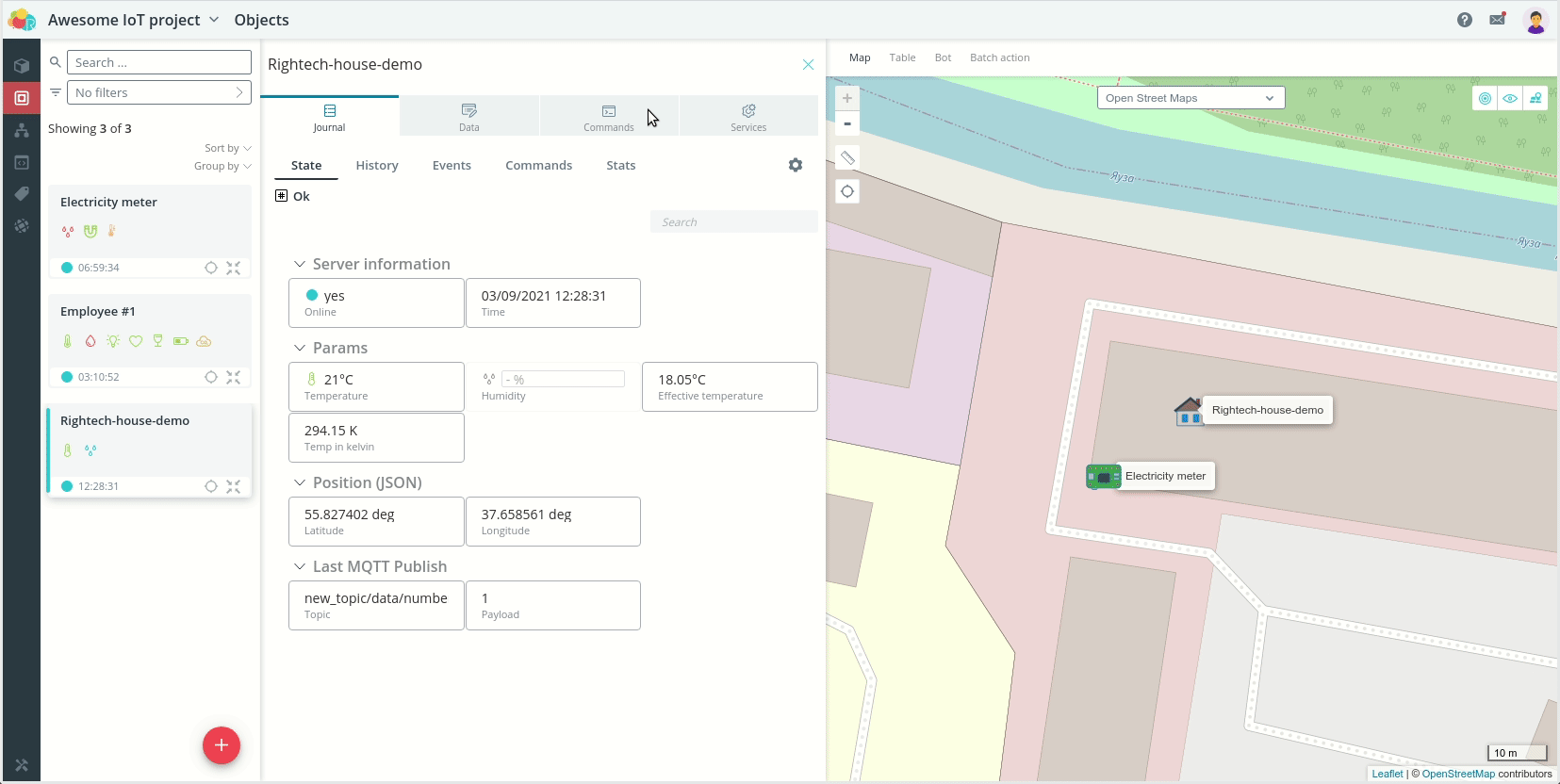Collapse the Last MQTT Publish section

coord(300,567)
